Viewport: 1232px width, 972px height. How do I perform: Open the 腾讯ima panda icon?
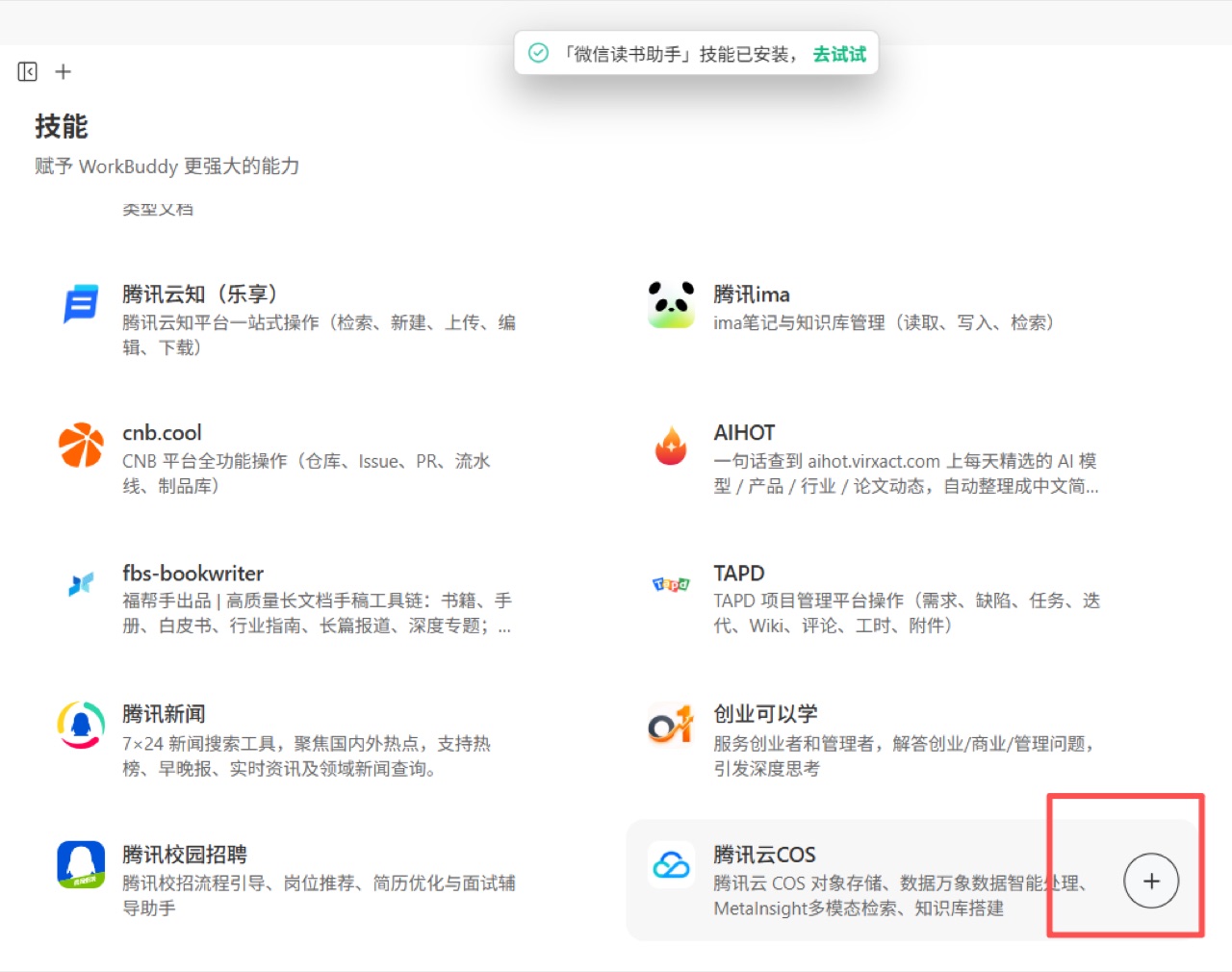(x=671, y=304)
